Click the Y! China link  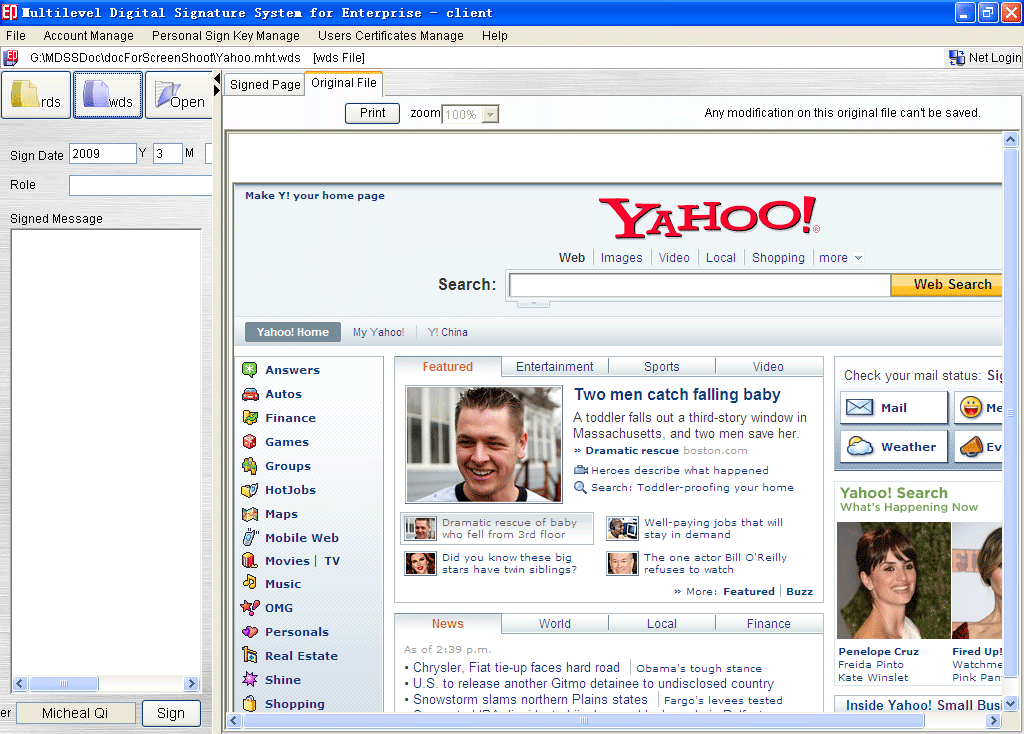pyautogui.click(x=448, y=332)
